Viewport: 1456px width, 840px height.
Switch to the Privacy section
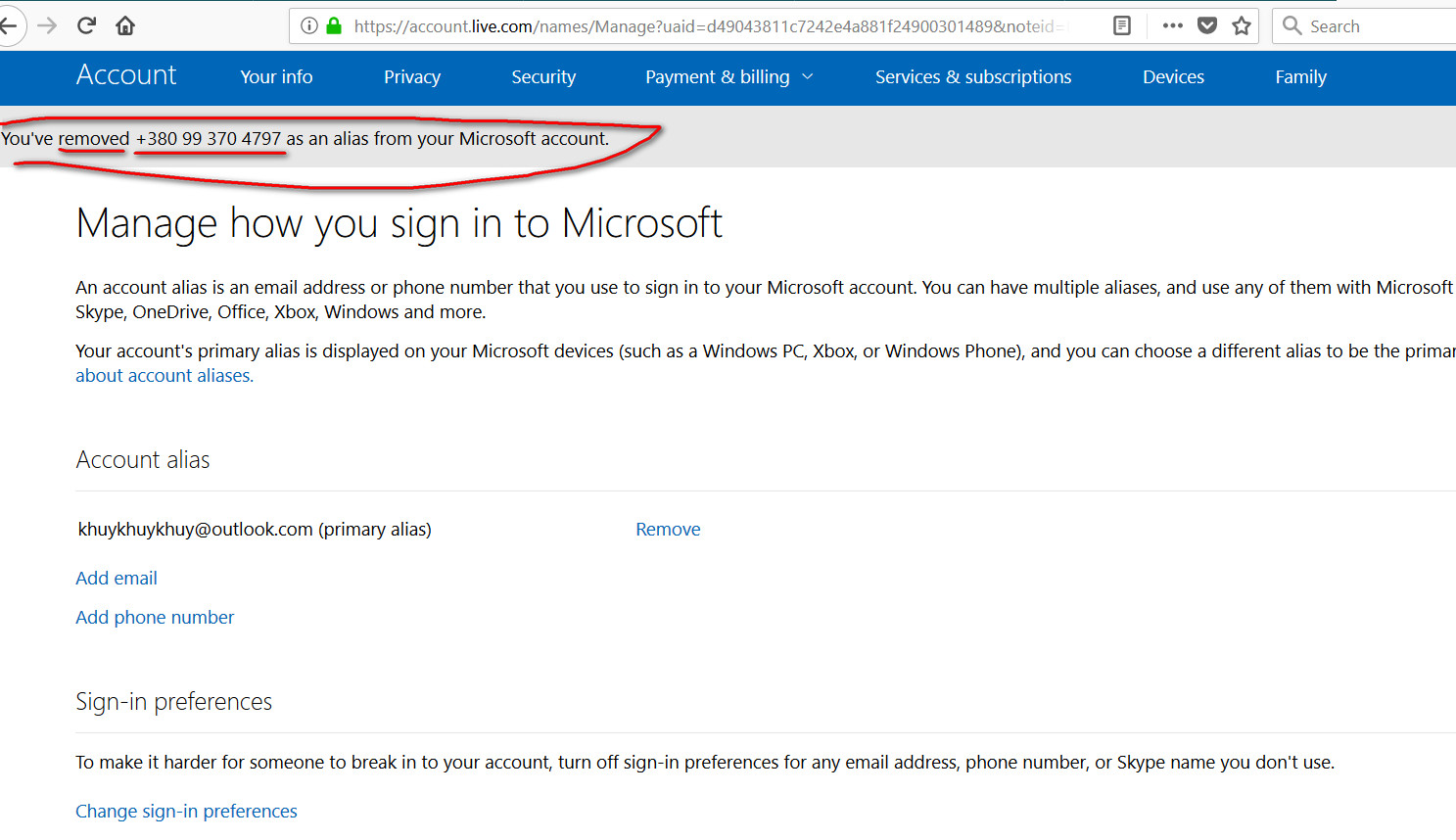pyautogui.click(x=412, y=76)
